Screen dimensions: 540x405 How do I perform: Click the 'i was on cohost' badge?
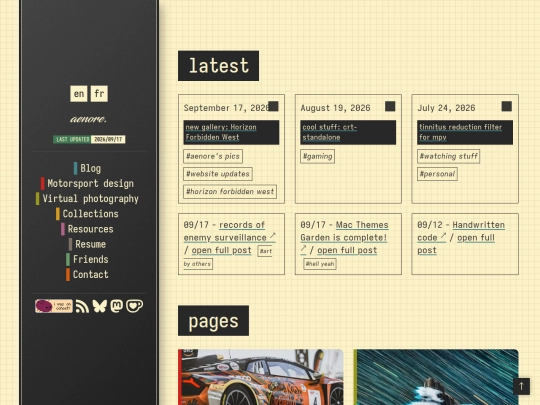[x=54, y=306]
